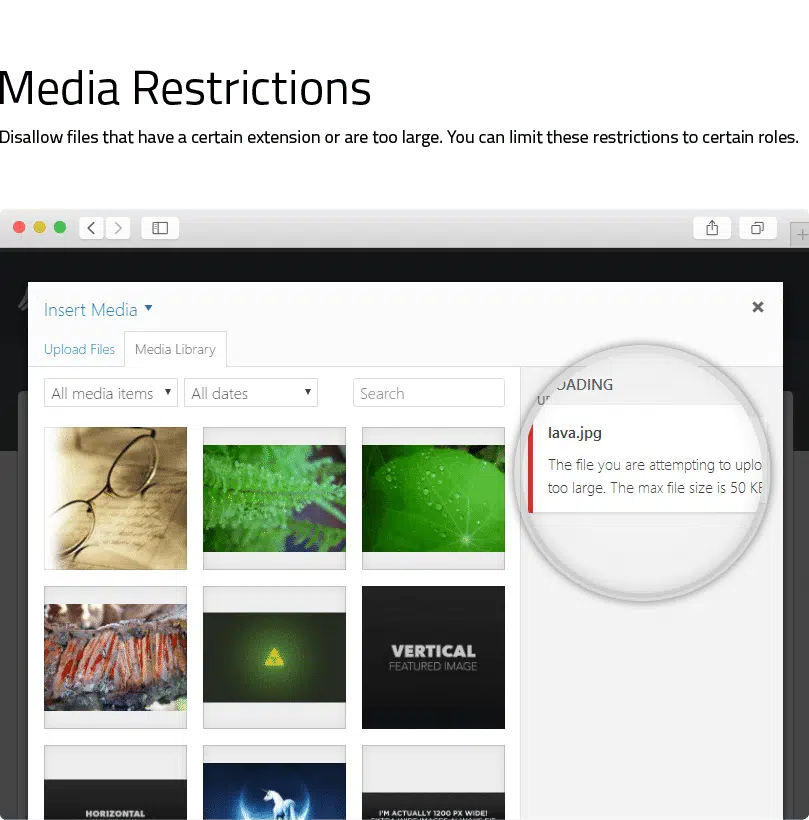Image resolution: width=809 pixels, height=820 pixels.
Task: Click the Media Restrictions heading
Action: pos(185,88)
